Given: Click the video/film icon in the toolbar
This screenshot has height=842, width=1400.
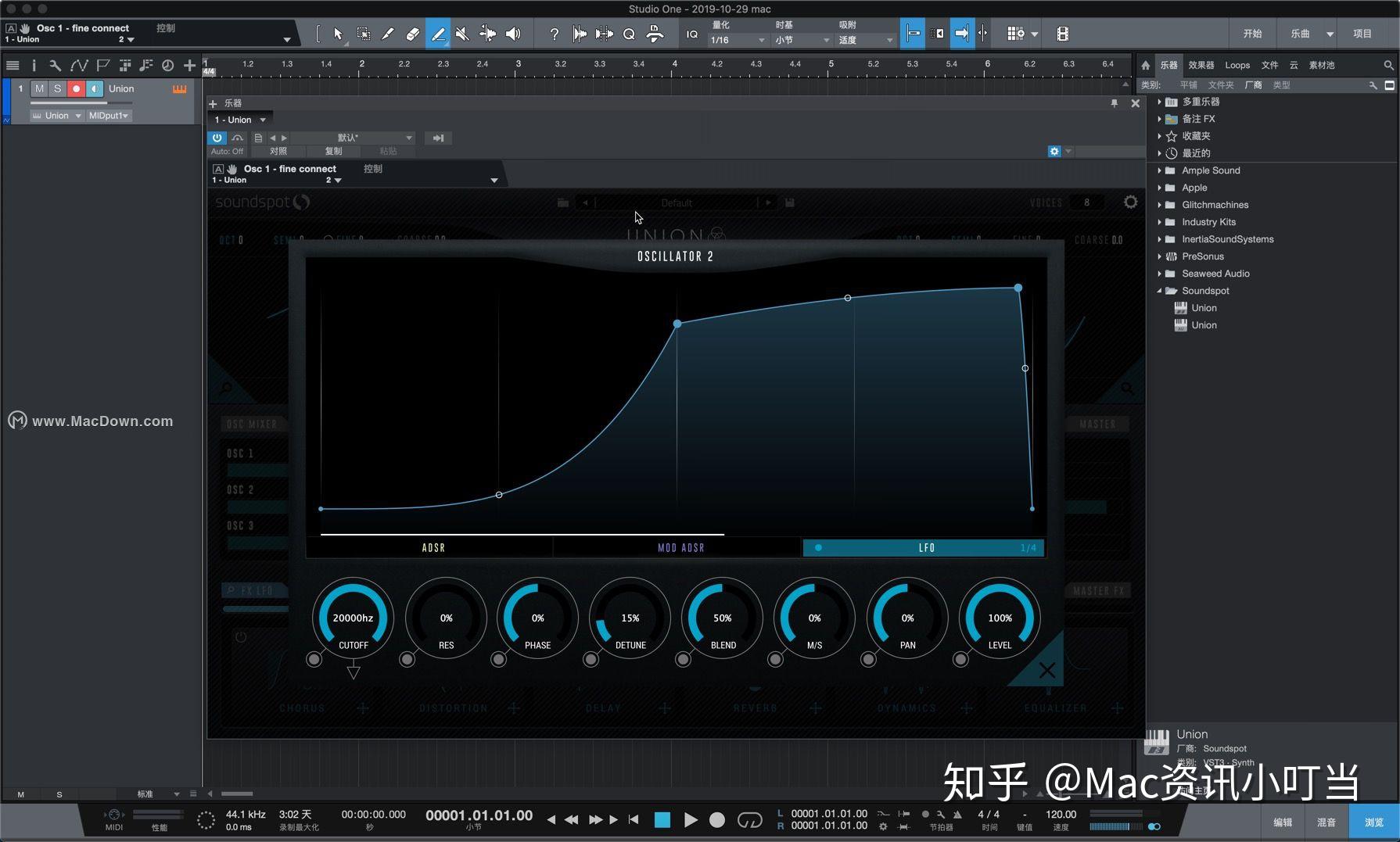Looking at the screenshot, I should click(x=1062, y=34).
